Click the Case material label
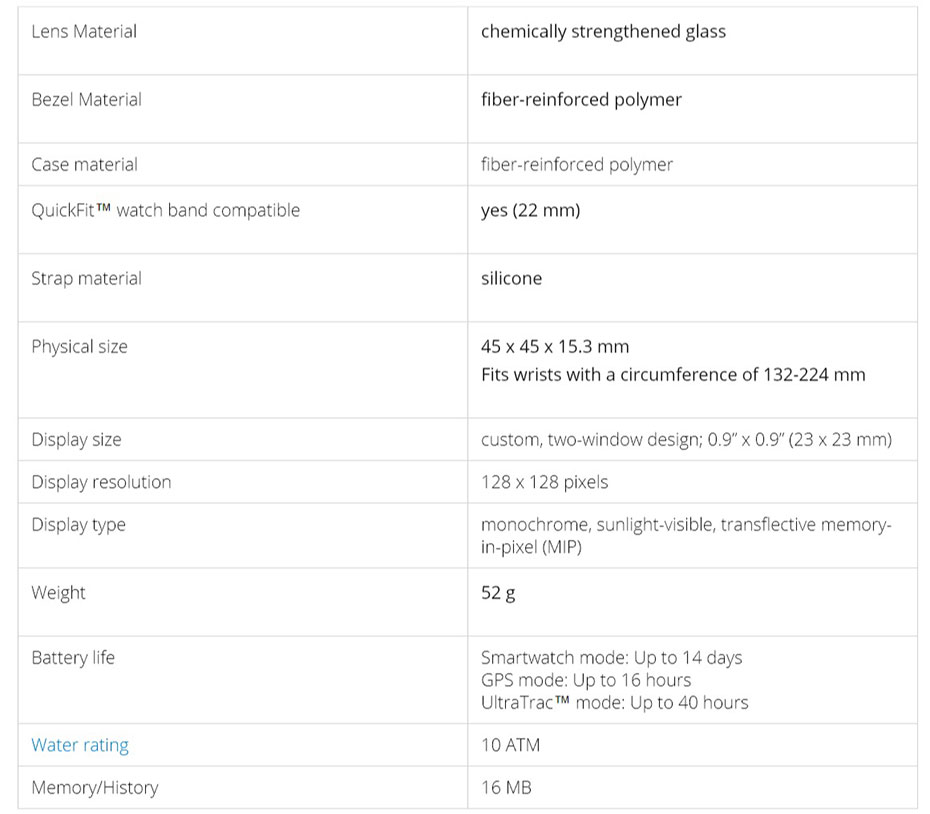 coord(84,164)
